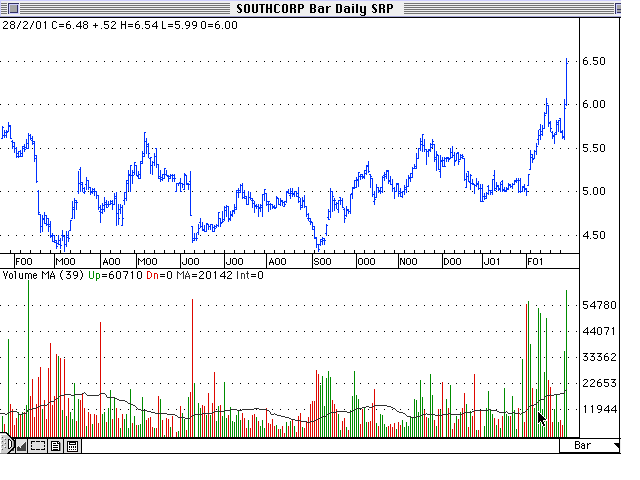Click the 54780 volume axis label
Screen dimensions: 640x480
599,305
